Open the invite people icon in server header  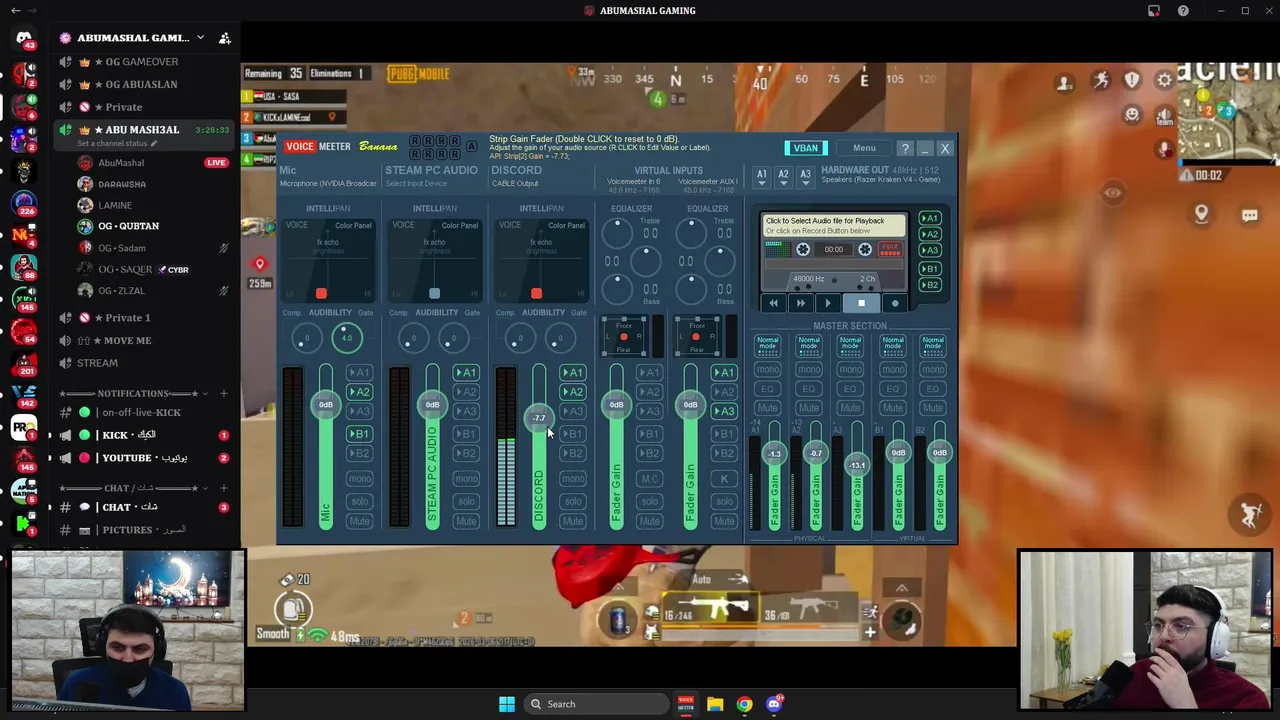click(225, 38)
